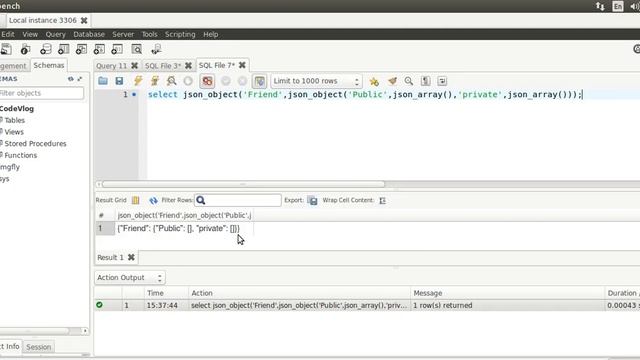Click the Stop execution hand icon
This screenshot has width=640, height=360.
tap(188, 81)
